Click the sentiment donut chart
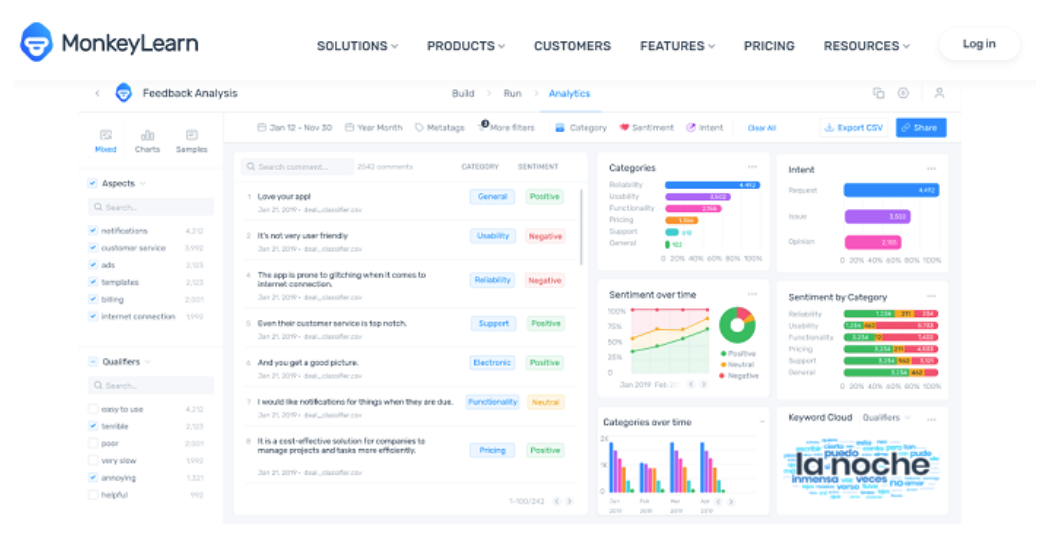 [x=737, y=324]
